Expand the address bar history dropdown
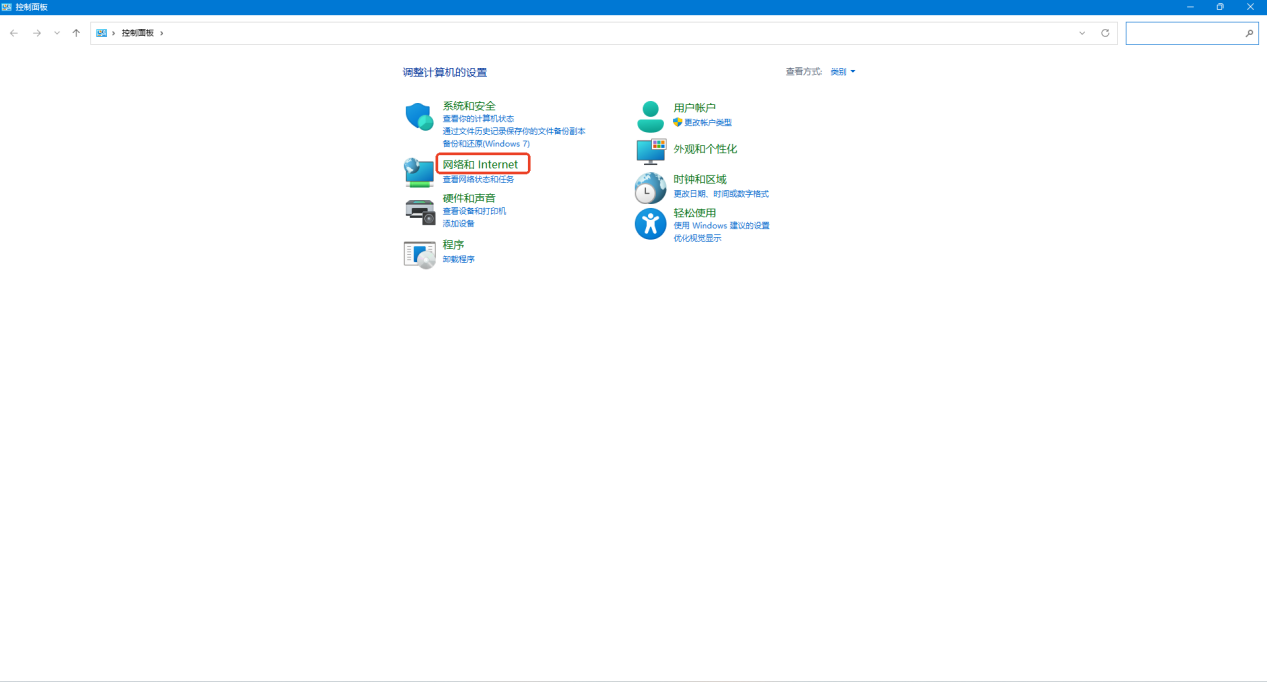The image size is (1267, 682). (x=1082, y=33)
